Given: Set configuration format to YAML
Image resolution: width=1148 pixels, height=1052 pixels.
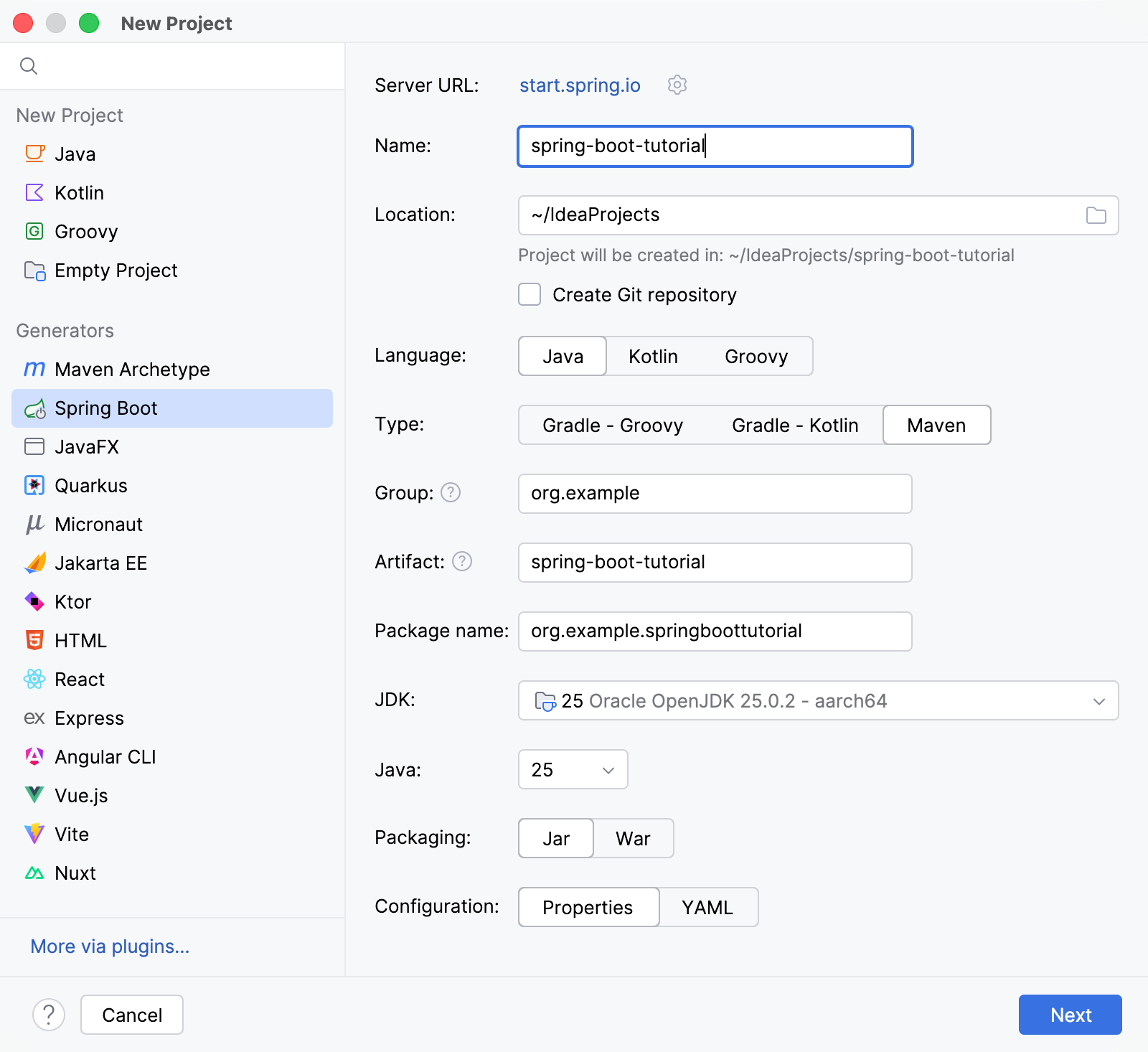Looking at the screenshot, I should click(707, 907).
